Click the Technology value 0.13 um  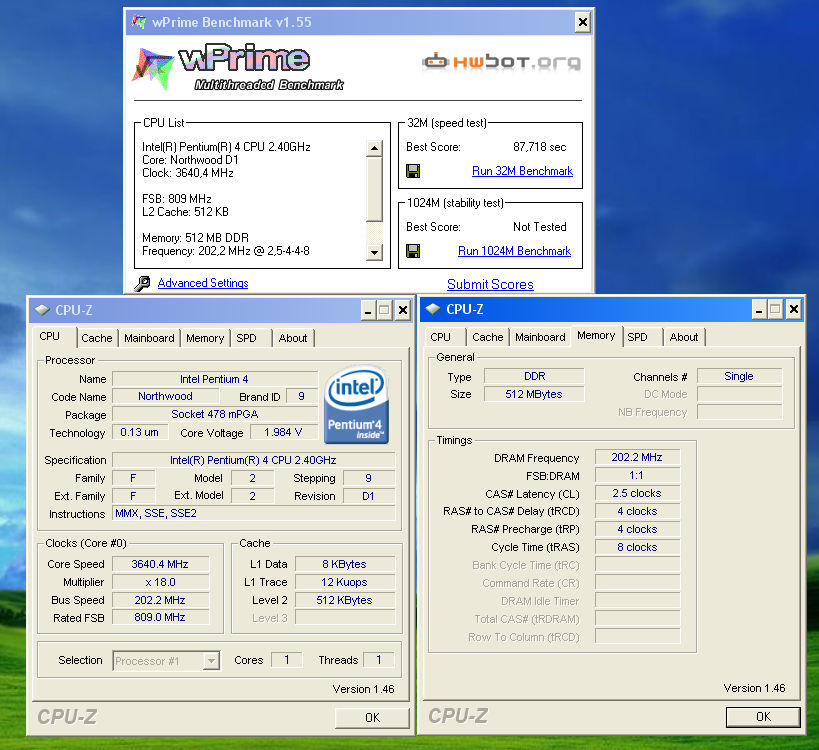coord(139,432)
